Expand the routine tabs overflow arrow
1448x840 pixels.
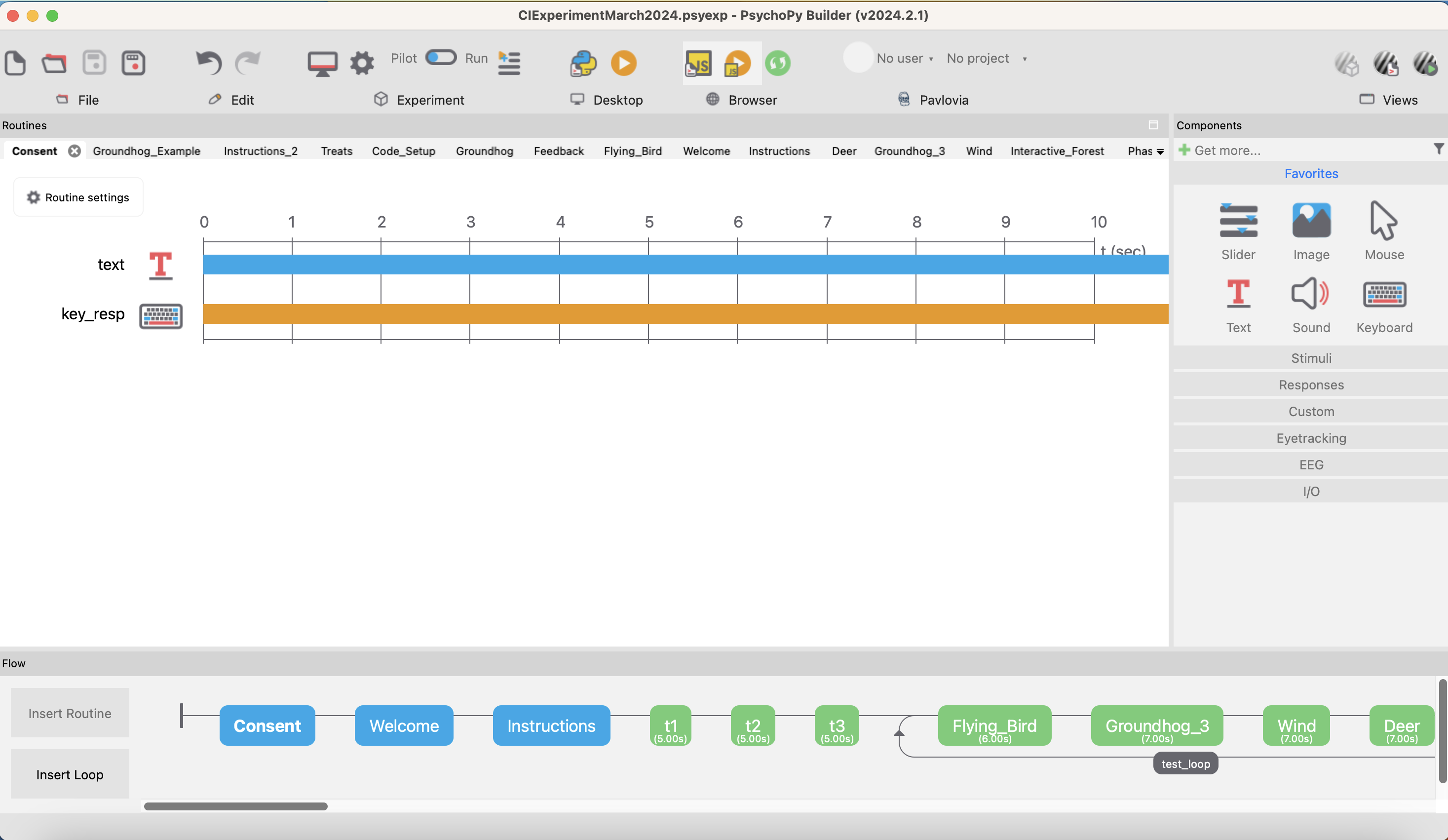click(1160, 152)
